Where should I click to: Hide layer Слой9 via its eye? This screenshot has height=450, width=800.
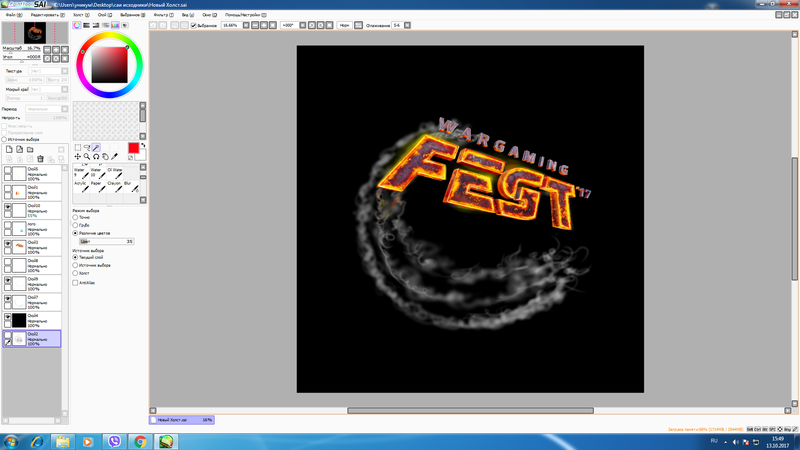pyautogui.click(x=8, y=281)
